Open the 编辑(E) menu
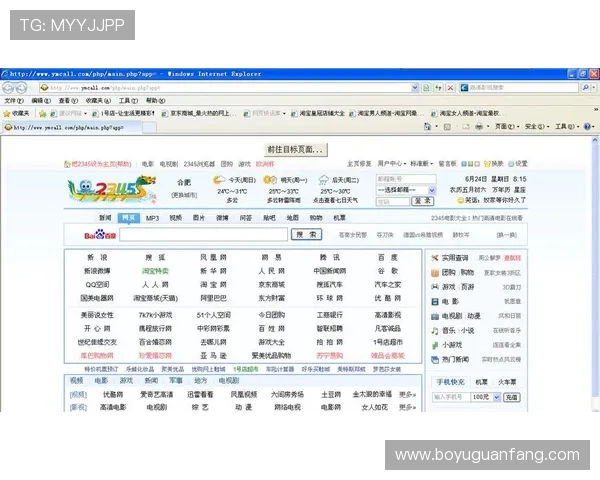The width and height of the screenshot is (600, 480). coord(41,101)
